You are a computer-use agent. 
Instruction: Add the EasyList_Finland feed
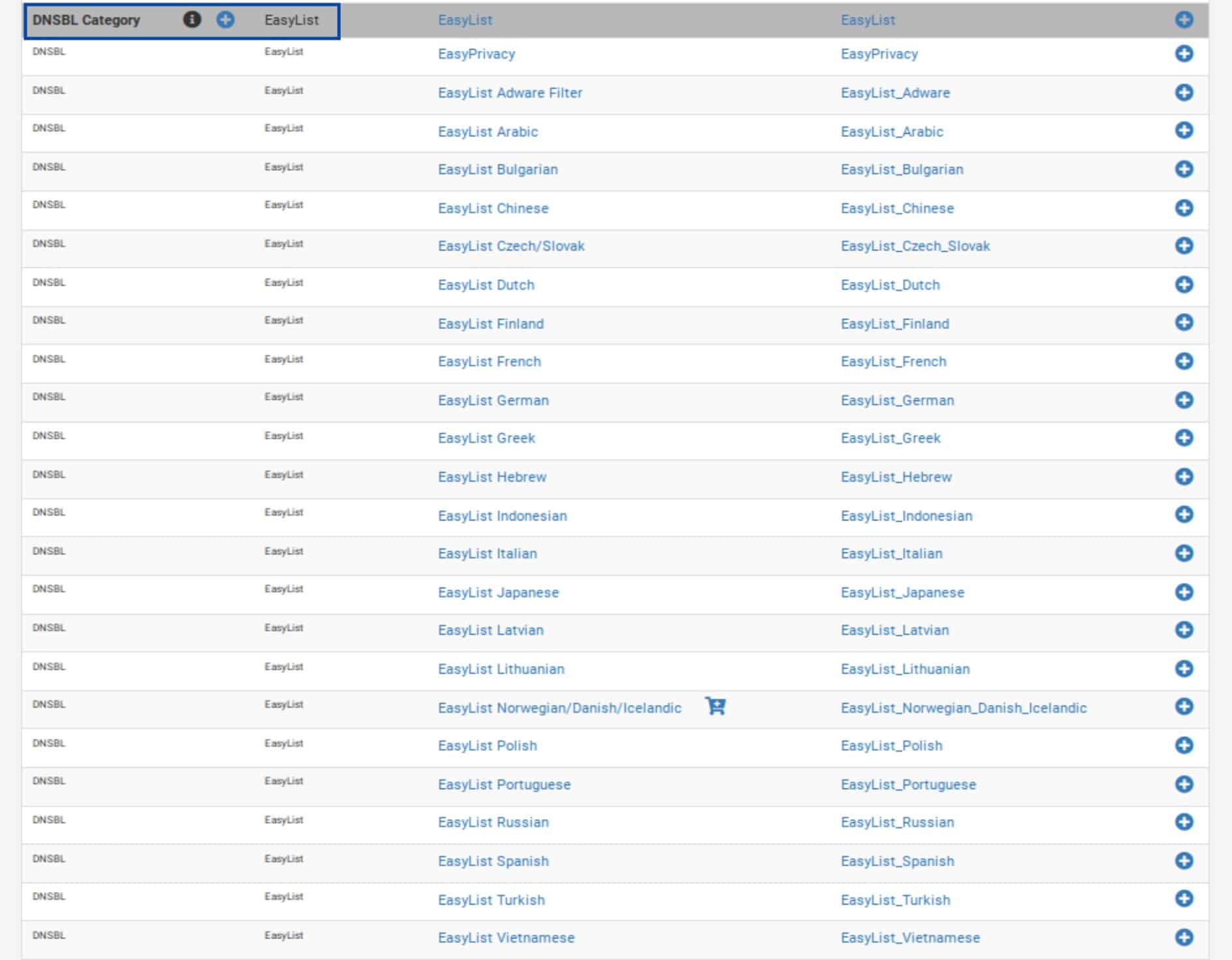click(1184, 322)
